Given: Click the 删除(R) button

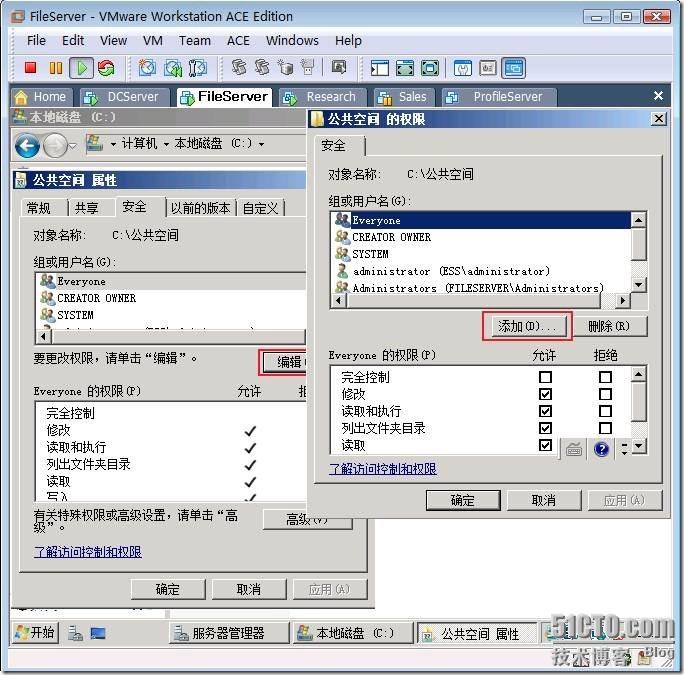Looking at the screenshot, I should (x=609, y=326).
